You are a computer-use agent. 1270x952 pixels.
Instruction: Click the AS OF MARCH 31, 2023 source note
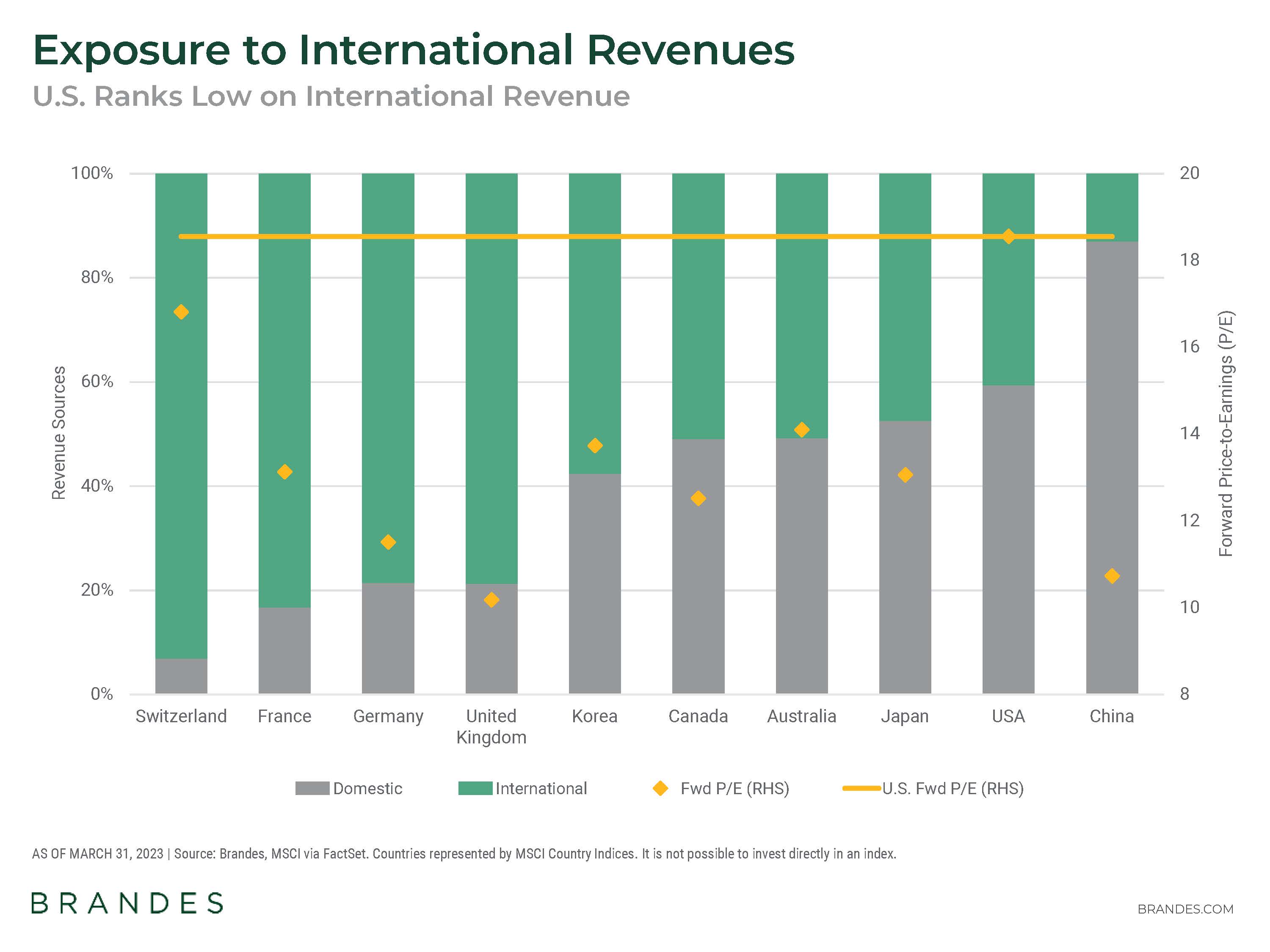click(x=464, y=854)
